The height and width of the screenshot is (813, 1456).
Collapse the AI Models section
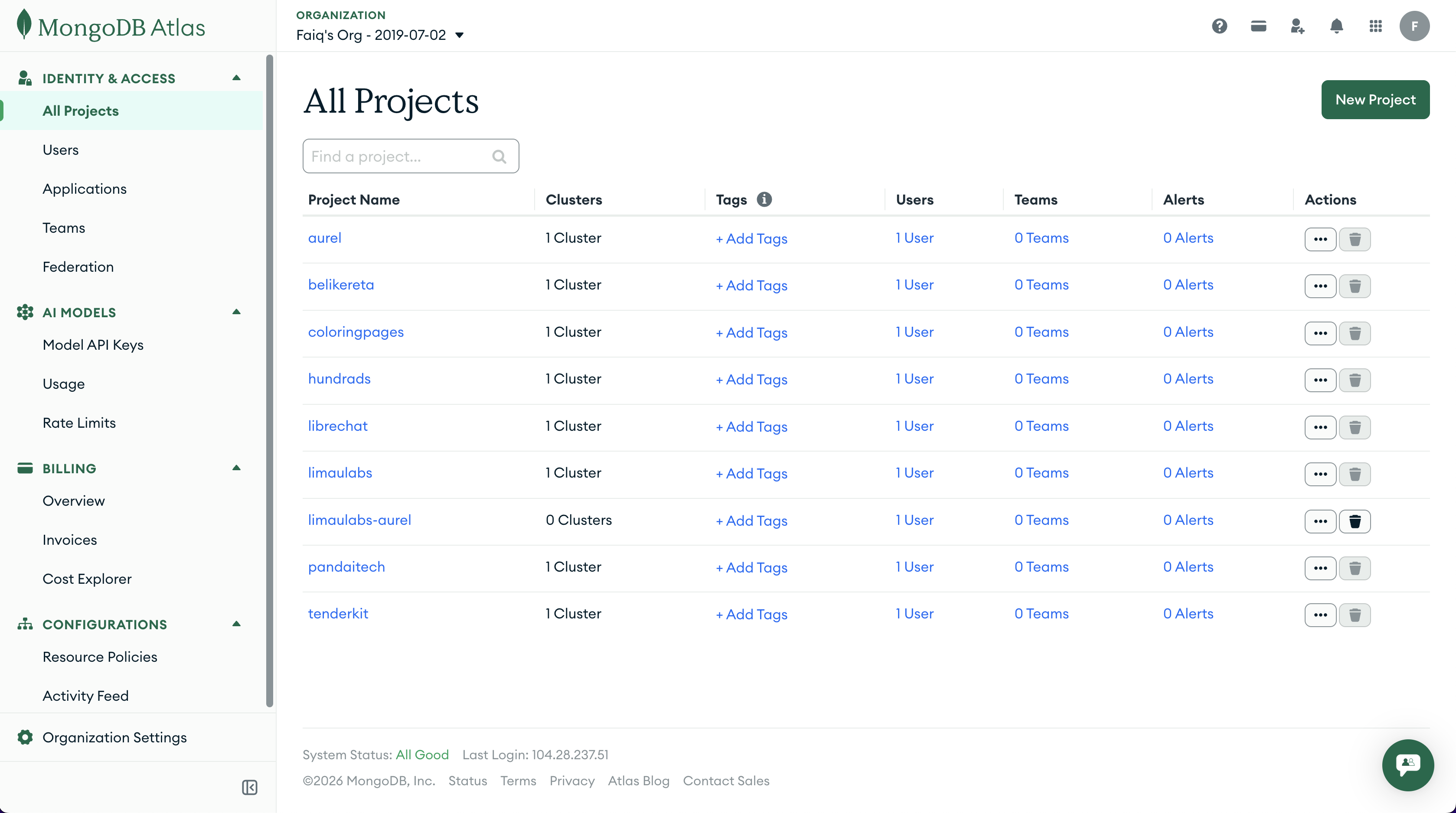coord(236,312)
